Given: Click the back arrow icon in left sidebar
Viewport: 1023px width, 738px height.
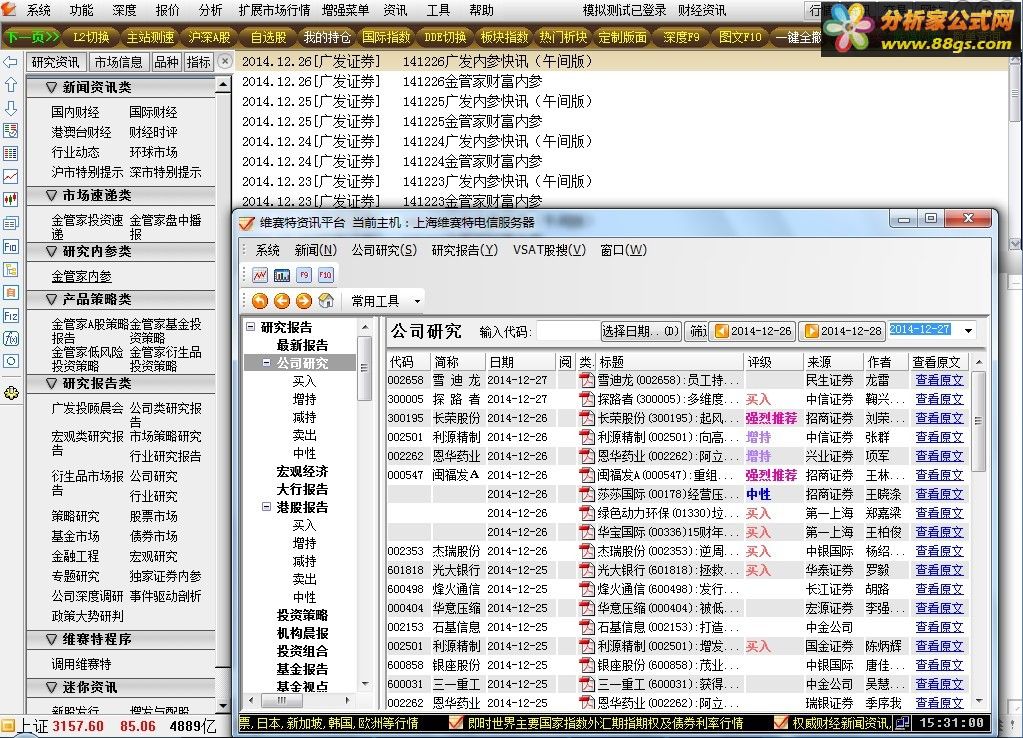Looking at the screenshot, I should tap(10, 62).
